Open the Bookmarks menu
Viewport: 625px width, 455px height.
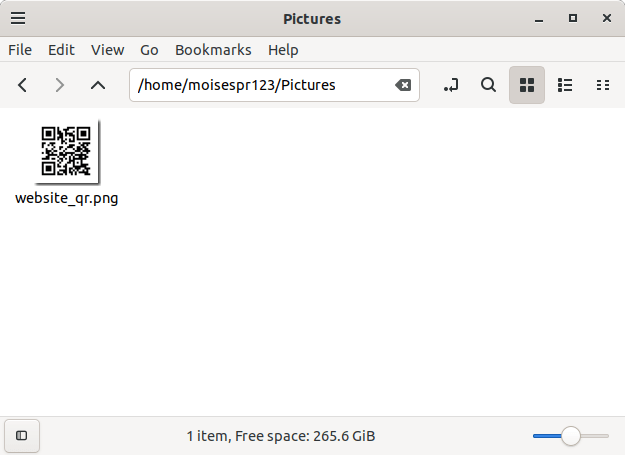[x=213, y=50]
